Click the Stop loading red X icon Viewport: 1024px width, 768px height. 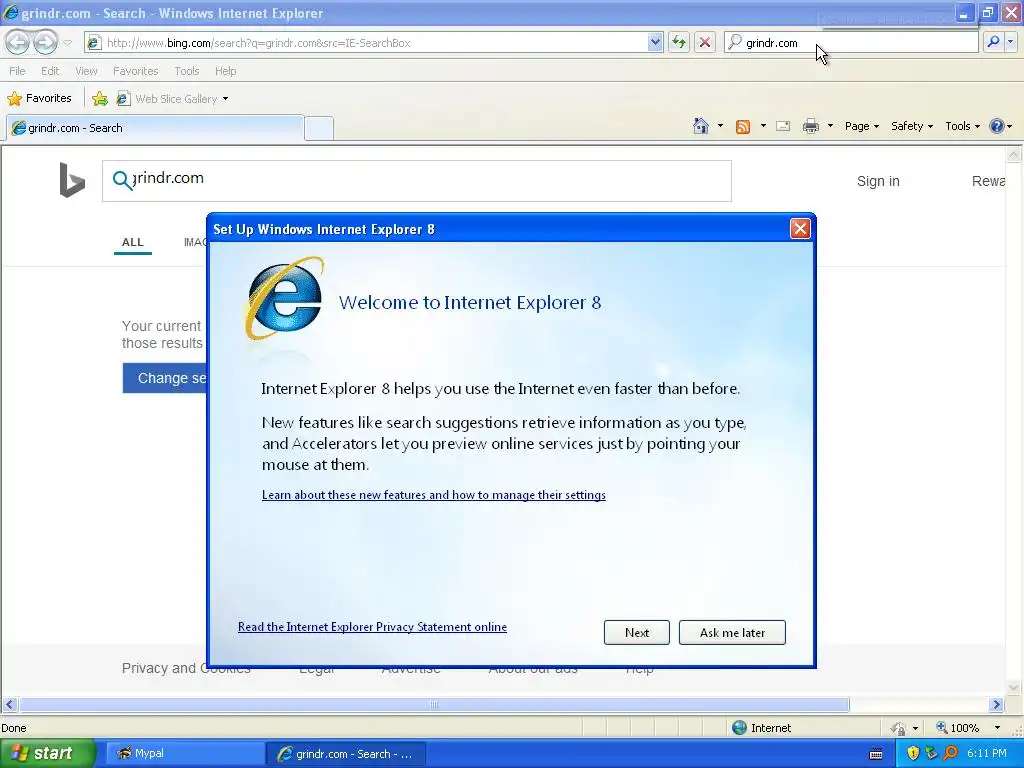click(705, 42)
